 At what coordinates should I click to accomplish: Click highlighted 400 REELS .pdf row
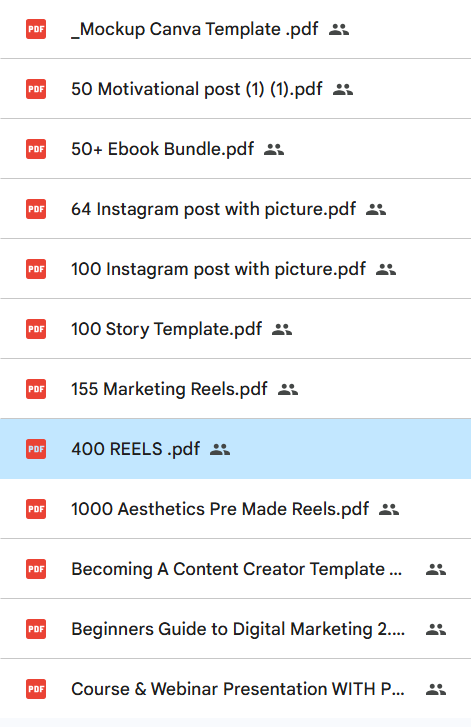[x=236, y=449]
